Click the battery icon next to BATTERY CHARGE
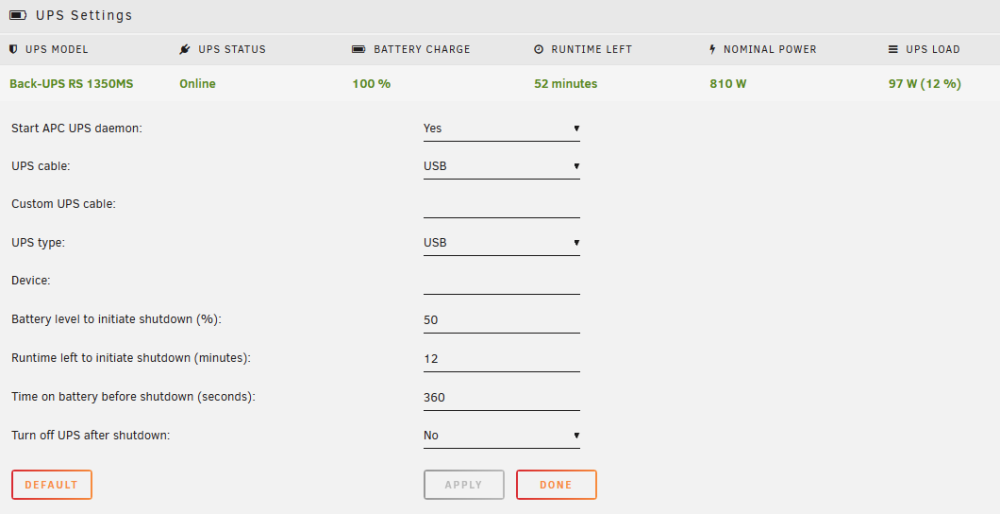 (359, 49)
